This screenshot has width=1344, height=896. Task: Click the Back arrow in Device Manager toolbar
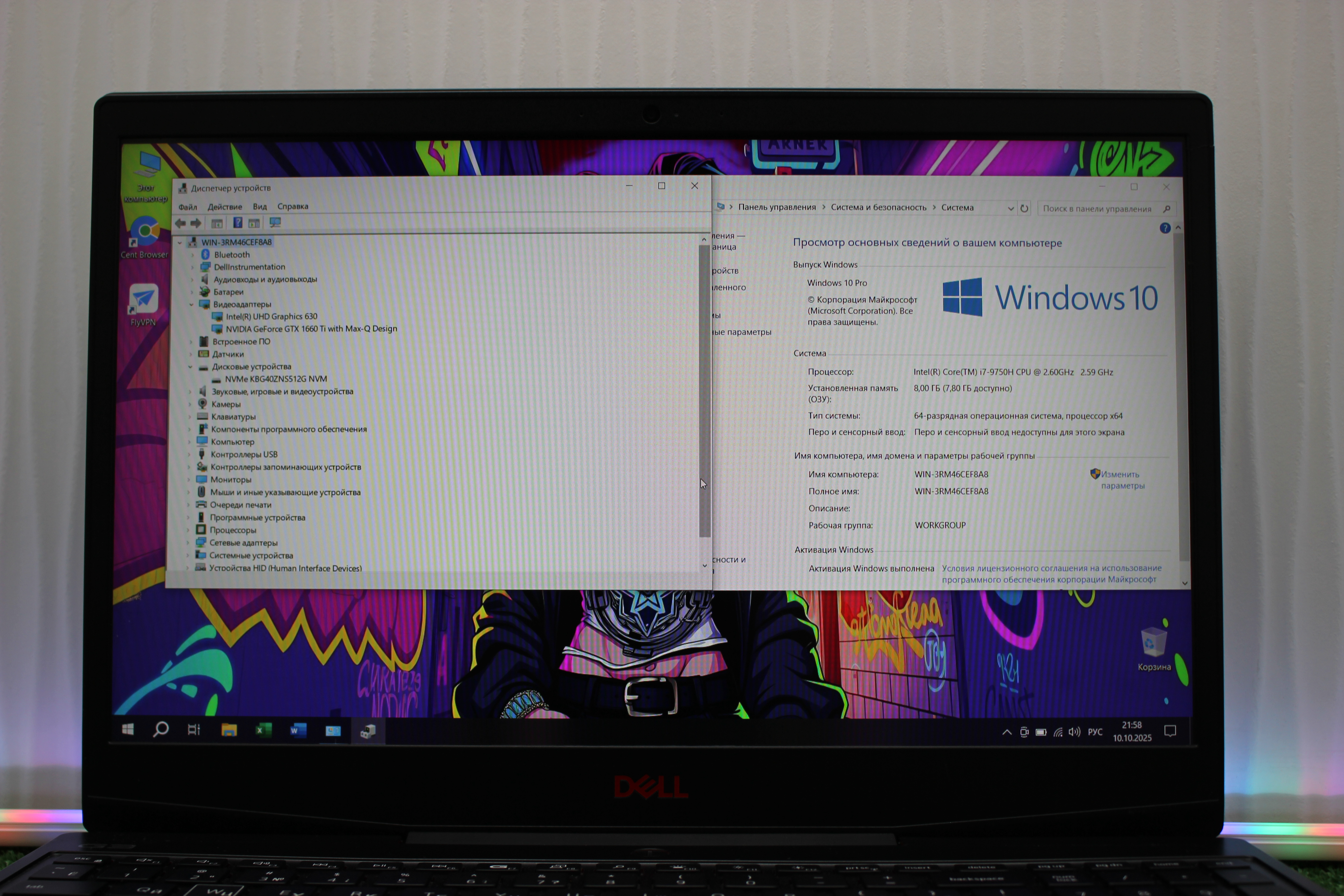(180, 223)
